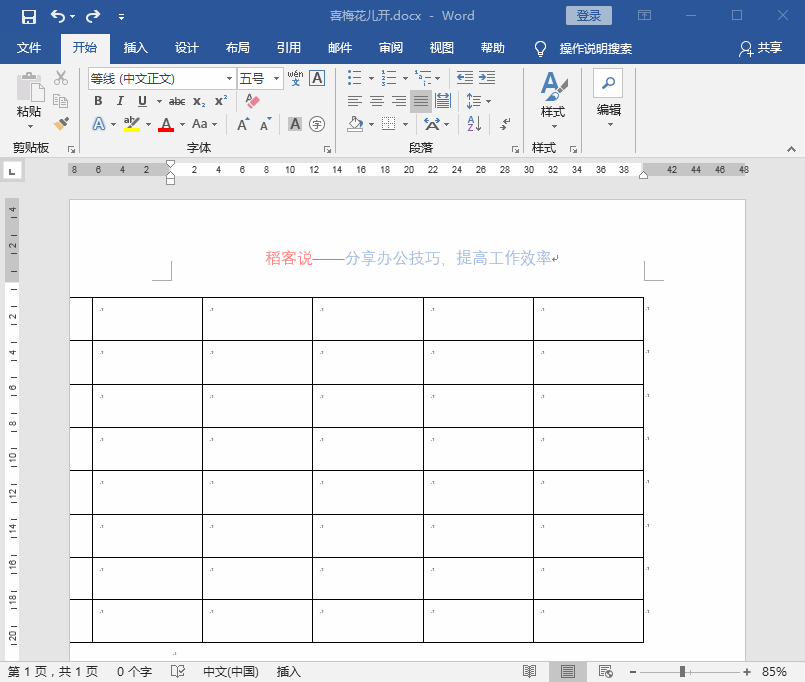805x682 pixels.
Task: Toggle strikethrough formatting
Action: pyautogui.click(x=177, y=101)
